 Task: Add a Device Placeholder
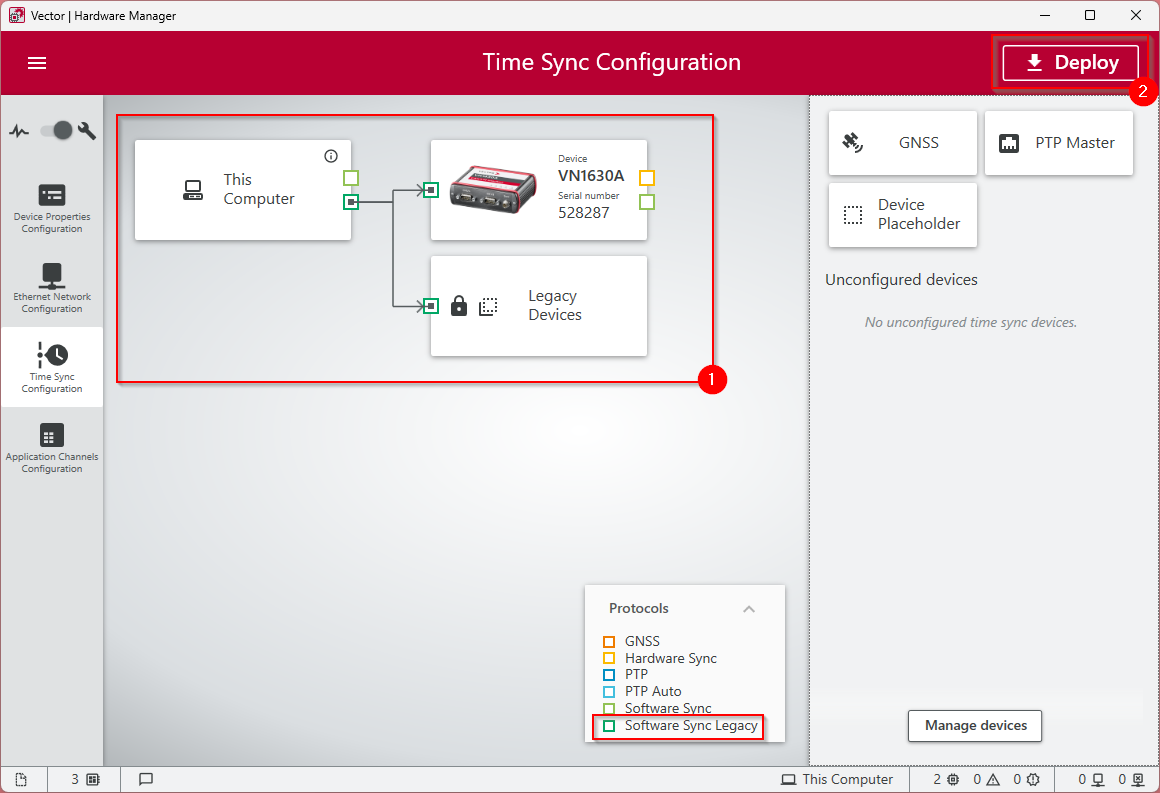pyautogui.click(x=902, y=214)
